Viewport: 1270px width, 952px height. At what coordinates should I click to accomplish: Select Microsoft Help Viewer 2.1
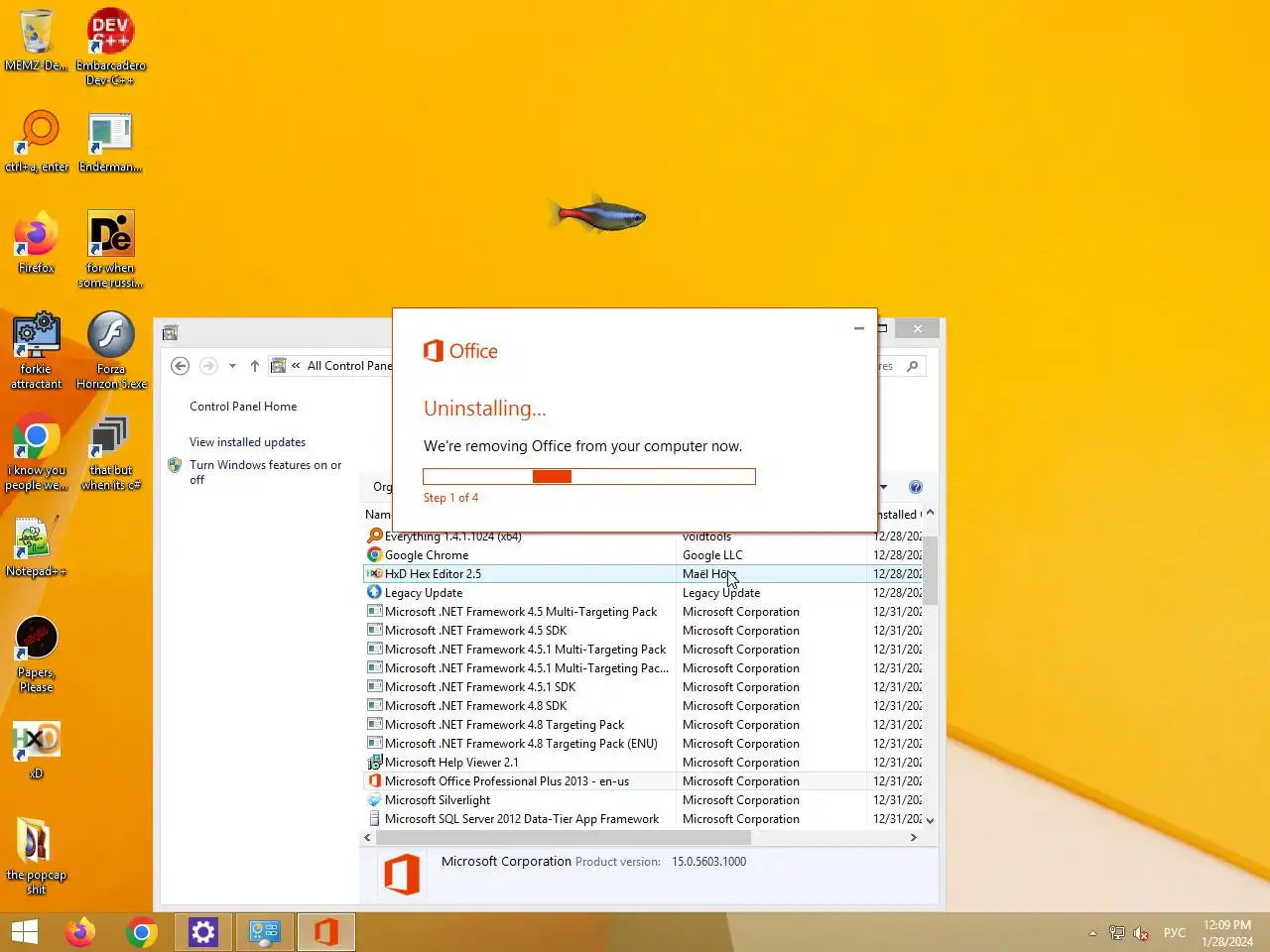tap(643, 763)
